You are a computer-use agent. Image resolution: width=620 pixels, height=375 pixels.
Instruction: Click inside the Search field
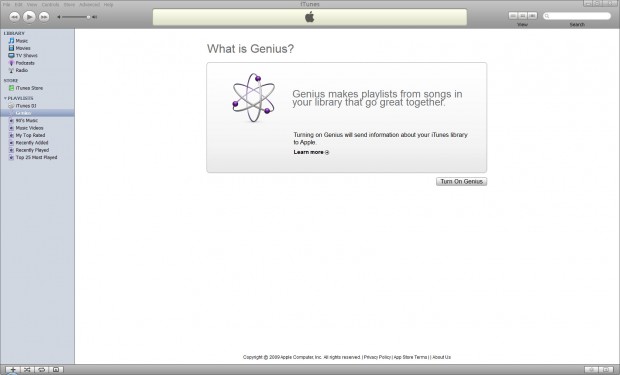[x=577, y=16]
